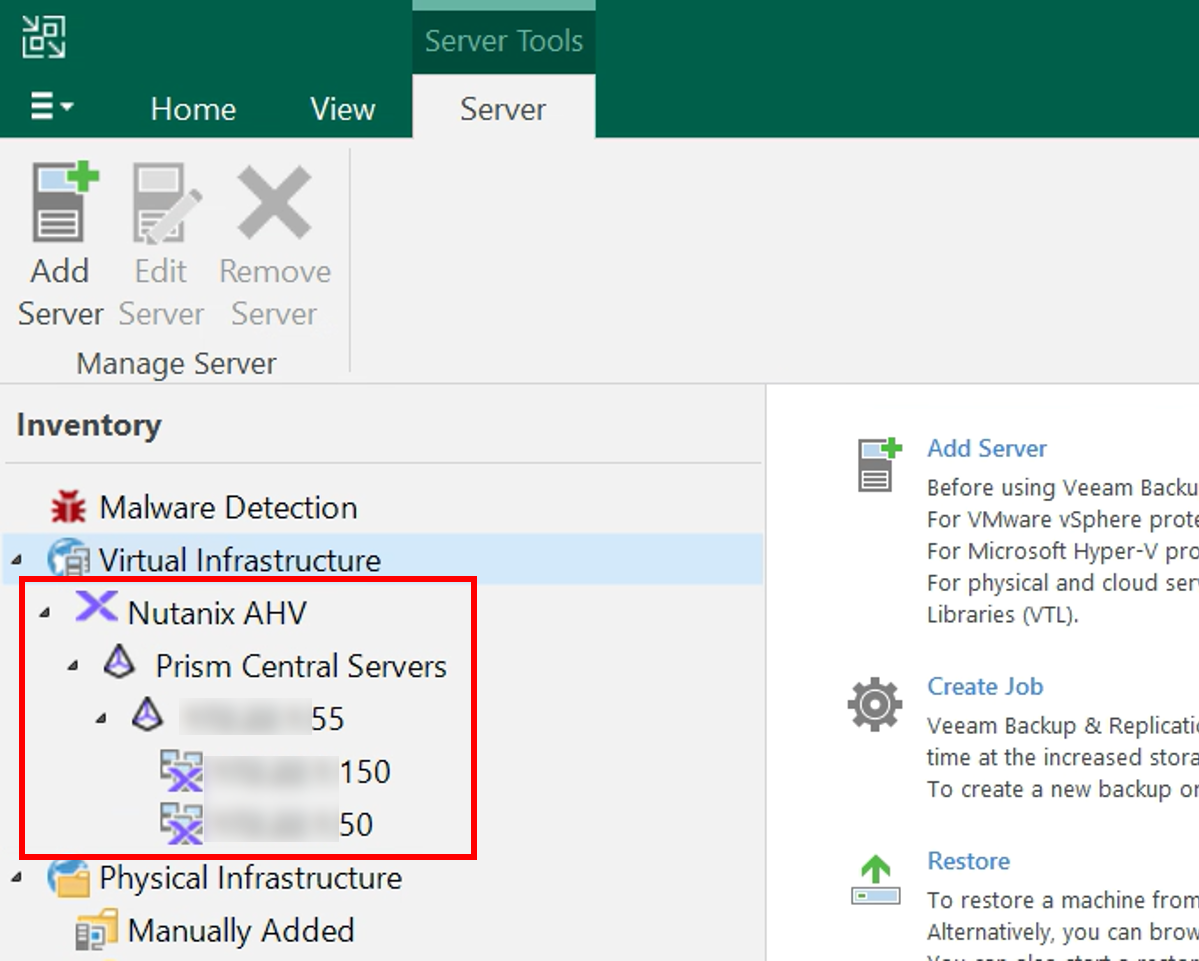Screen dimensions: 1199x961
Task: Select the cluster address ending in 50
Action: (x=290, y=824)
